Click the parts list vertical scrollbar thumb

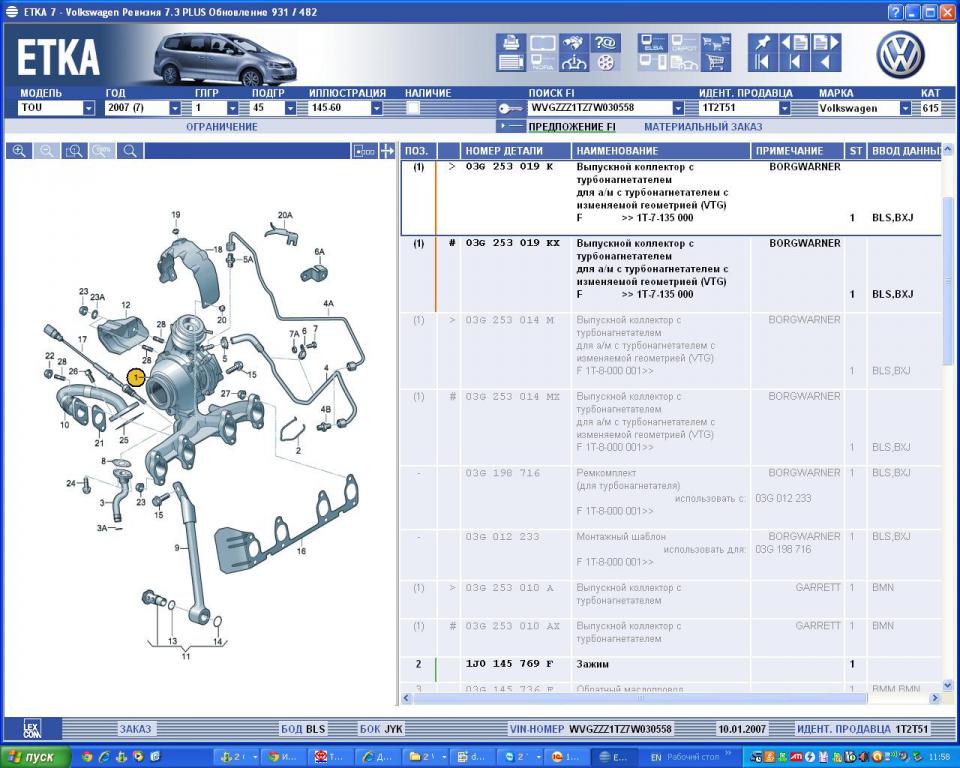[947, 281]
